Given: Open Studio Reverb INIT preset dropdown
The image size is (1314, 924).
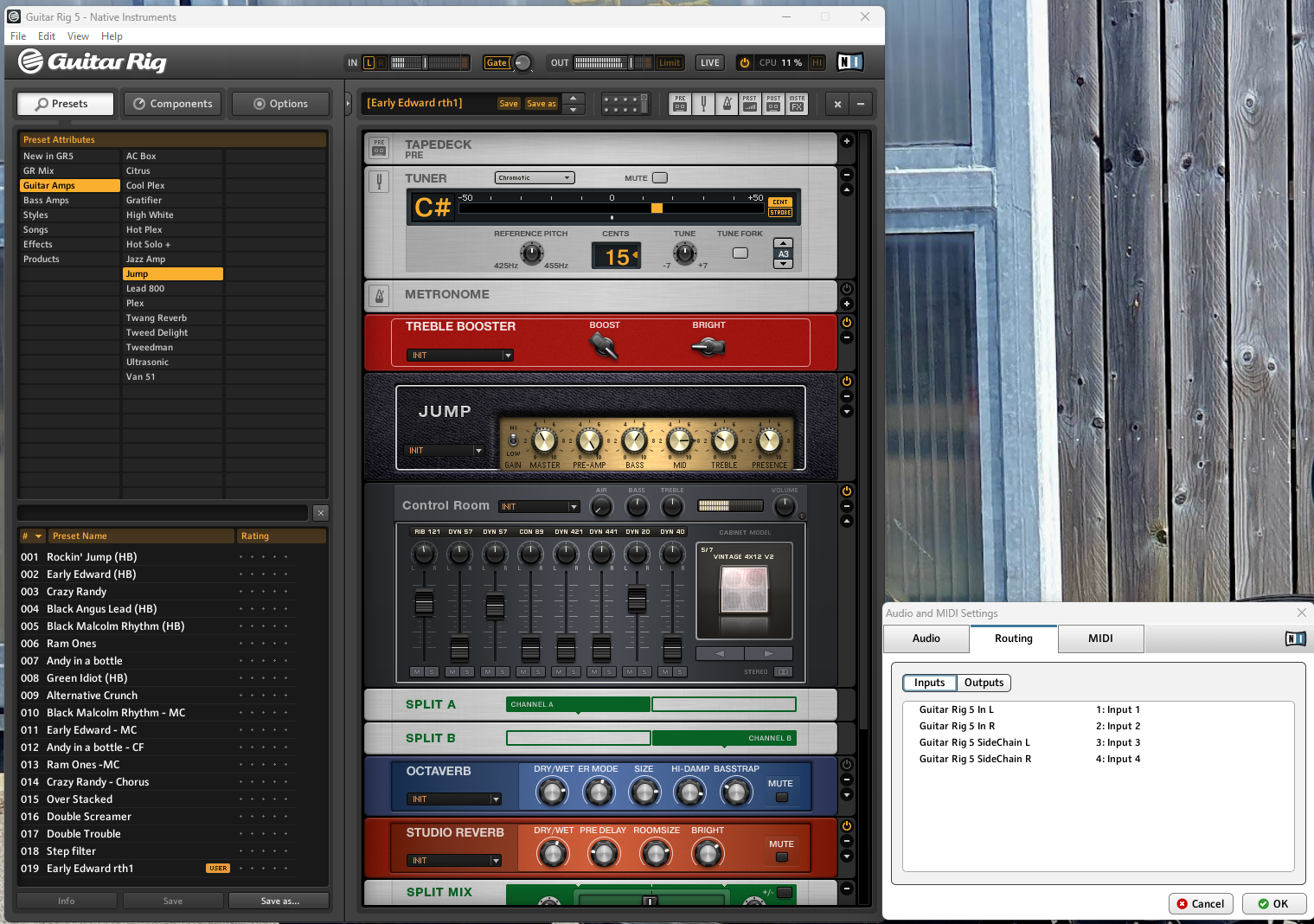Looking at the screenshot, I should pyautogui.click(x=454, y=861).
